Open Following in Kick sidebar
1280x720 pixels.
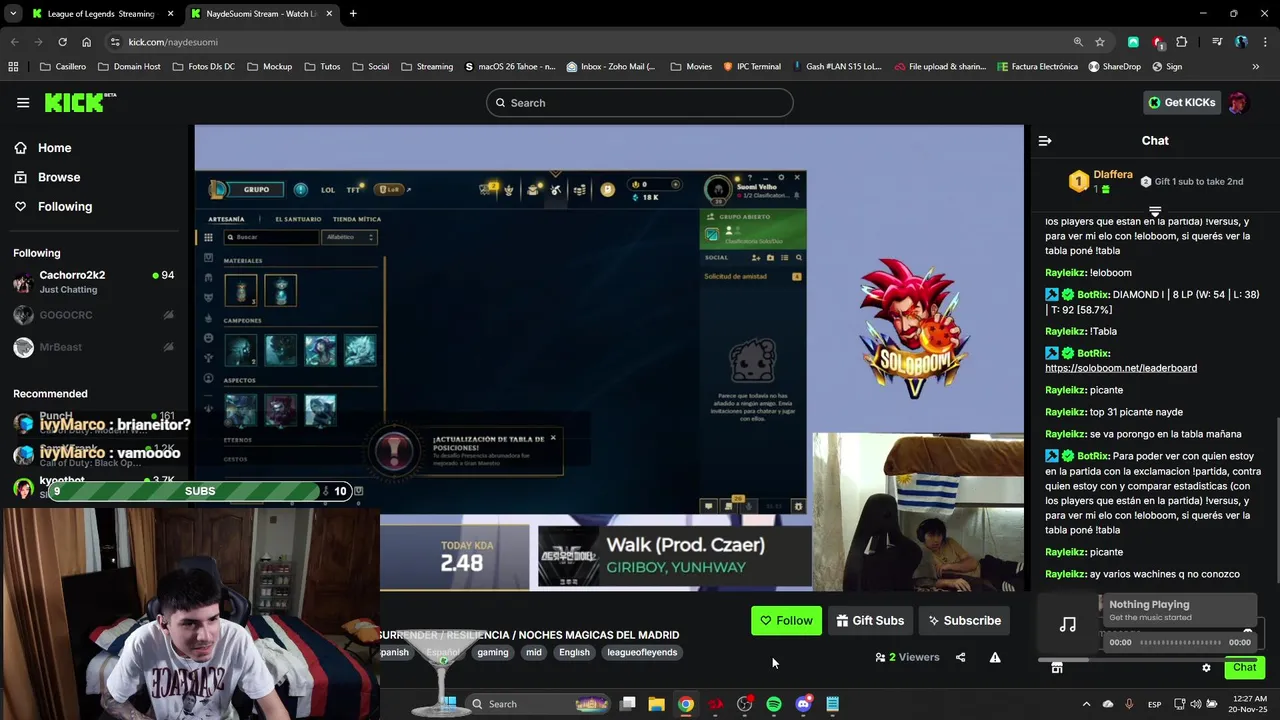point(53,206)
